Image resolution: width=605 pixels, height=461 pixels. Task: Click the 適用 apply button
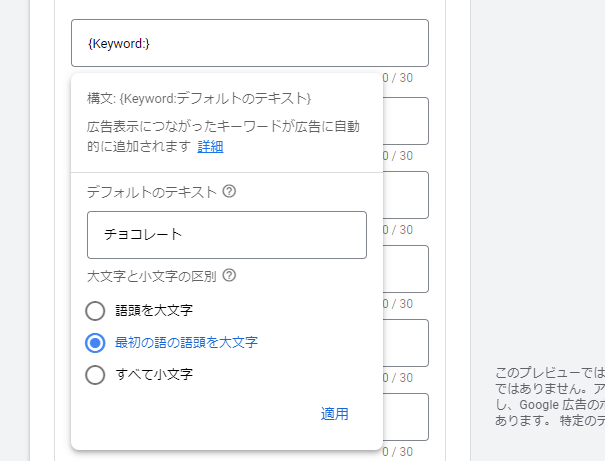[x=334, y=414]
